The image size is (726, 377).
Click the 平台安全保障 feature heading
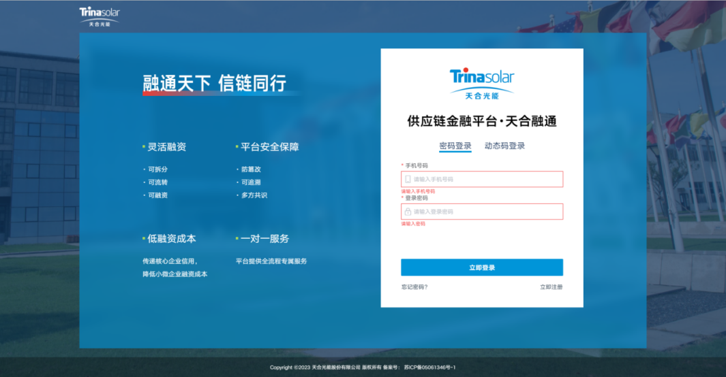click(269, 147)
